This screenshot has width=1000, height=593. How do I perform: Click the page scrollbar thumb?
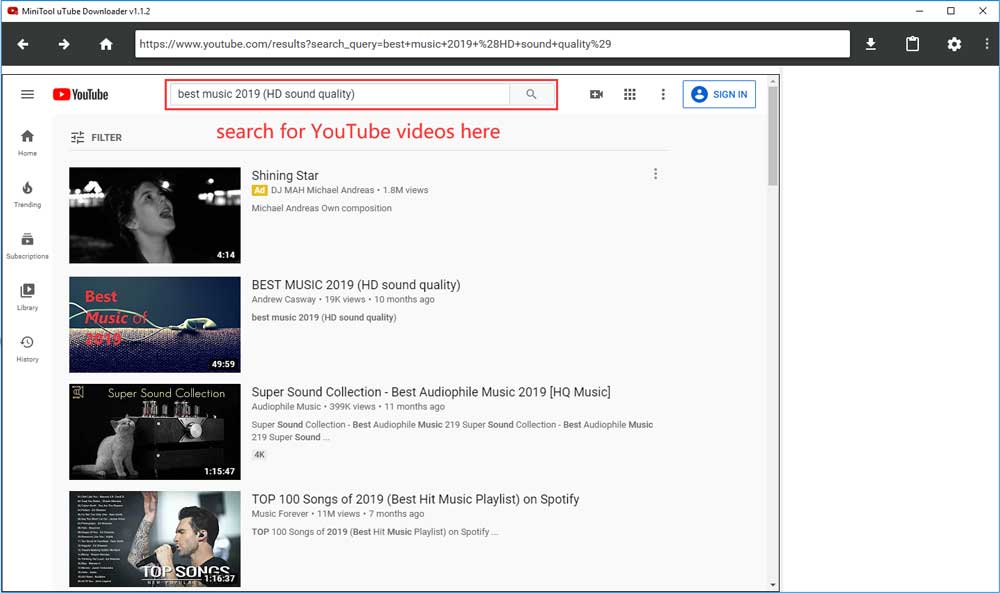point(772,136)
